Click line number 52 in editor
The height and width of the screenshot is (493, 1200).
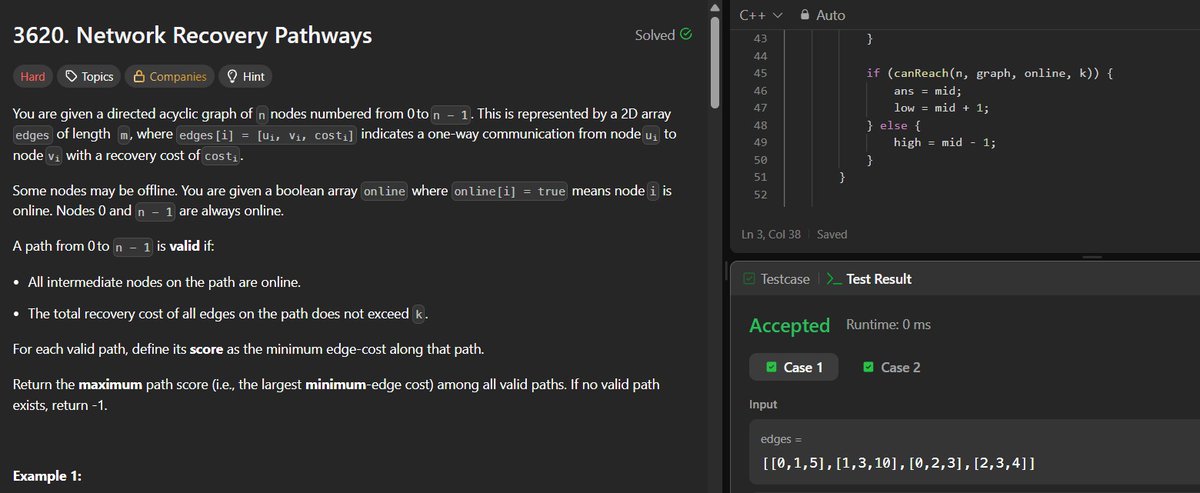click(x=759, y=194)
